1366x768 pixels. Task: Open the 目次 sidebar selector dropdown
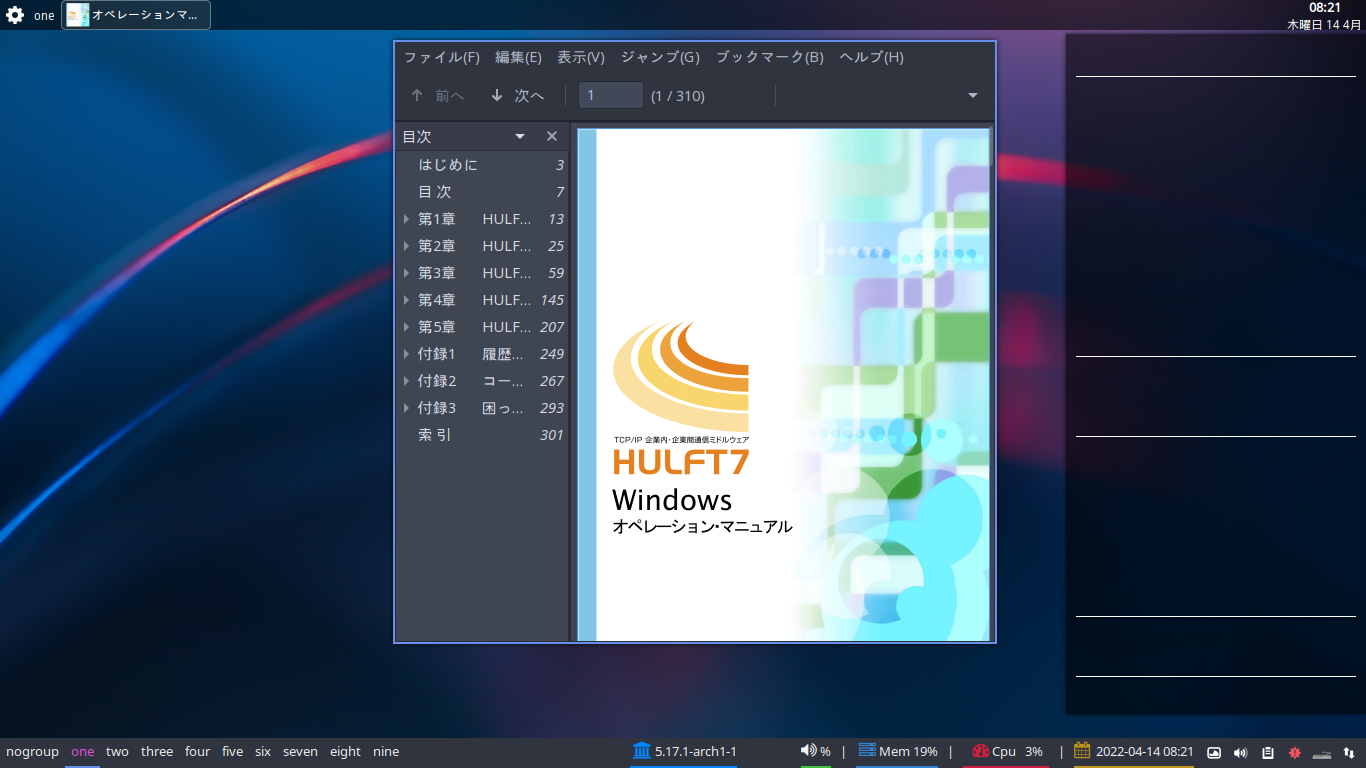click(520, 136)
